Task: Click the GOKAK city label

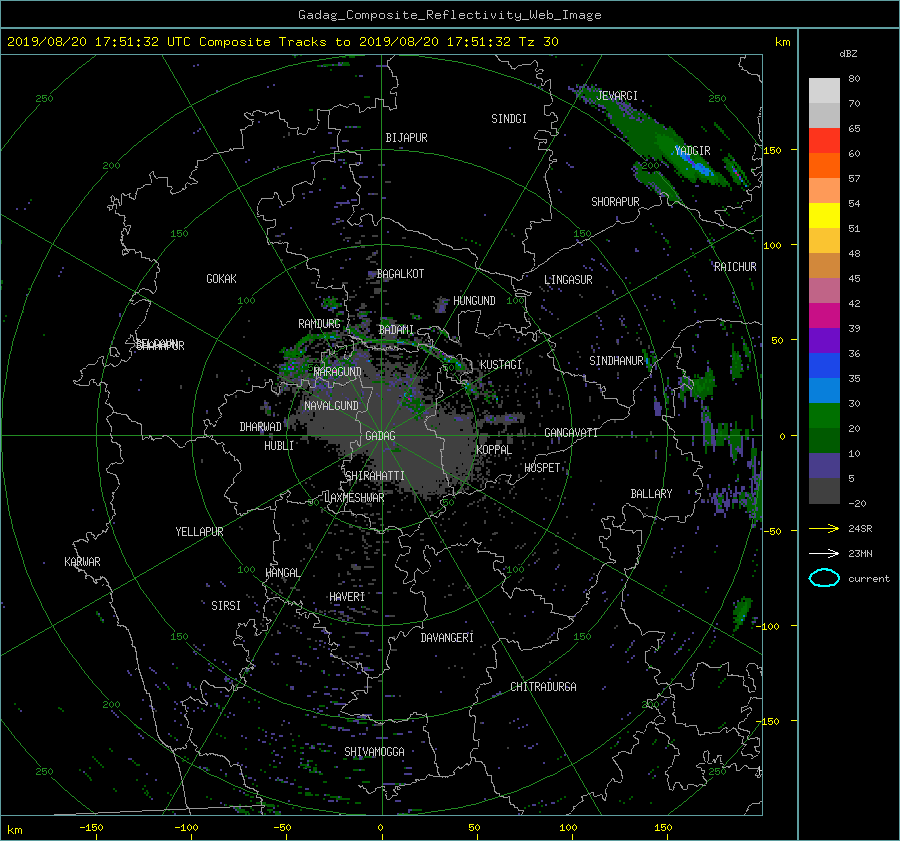Action: [221, 279]
